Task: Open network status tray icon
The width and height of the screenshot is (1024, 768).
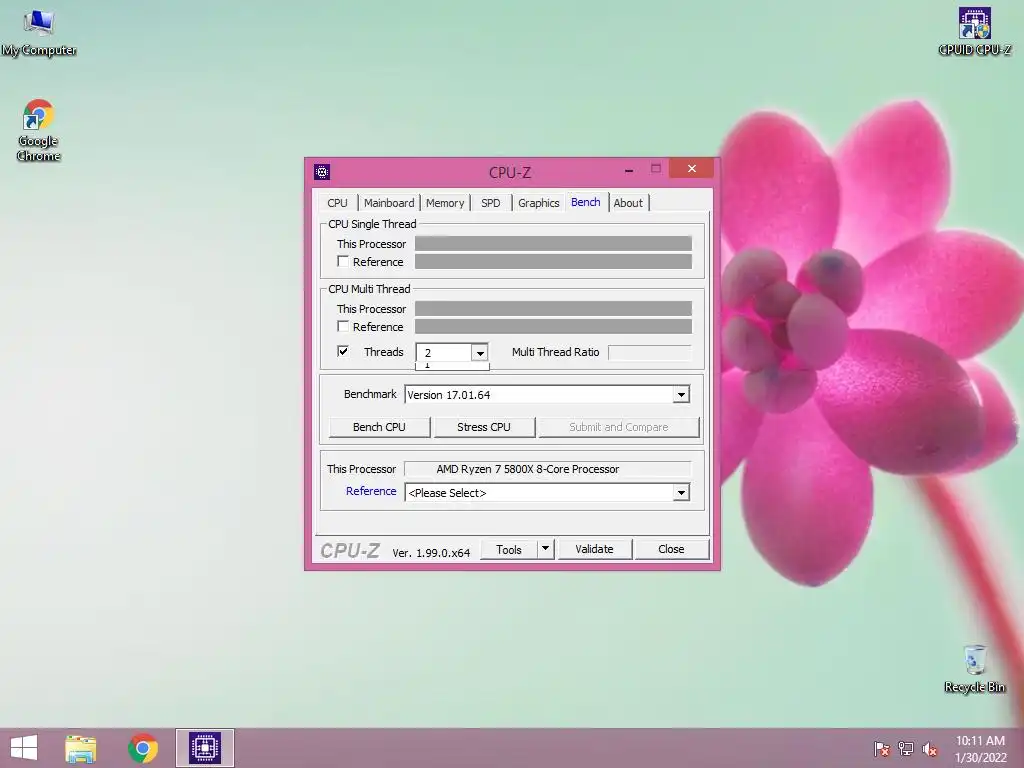Action: coord(906,748)
